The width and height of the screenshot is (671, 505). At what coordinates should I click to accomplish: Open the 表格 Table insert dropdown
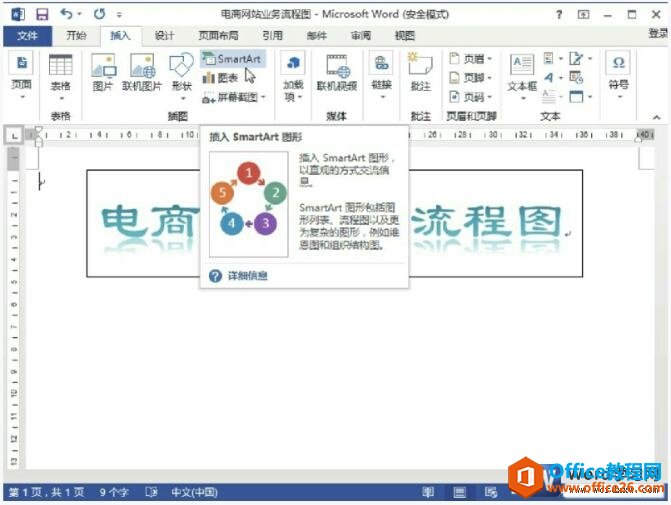(x=60, y=77)
